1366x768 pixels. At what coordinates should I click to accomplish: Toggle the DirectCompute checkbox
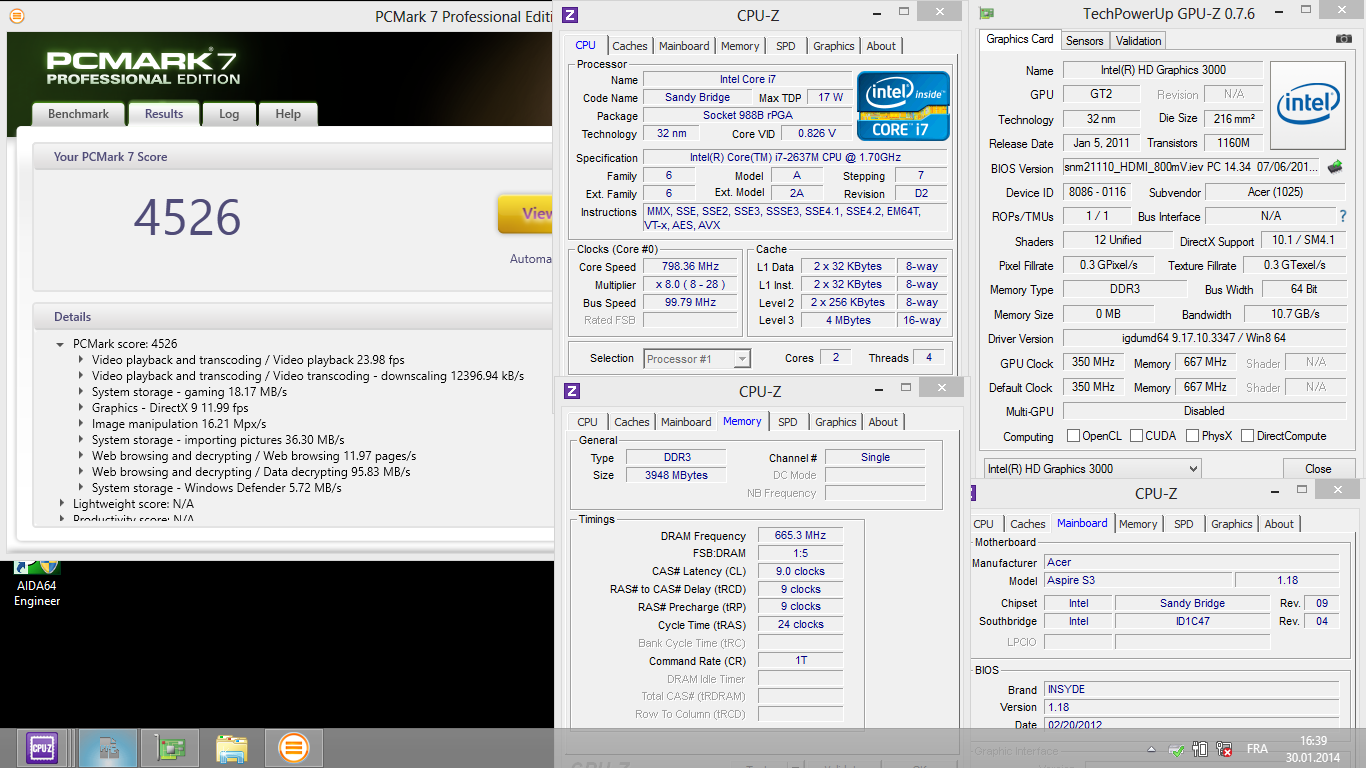point(1246,436)
